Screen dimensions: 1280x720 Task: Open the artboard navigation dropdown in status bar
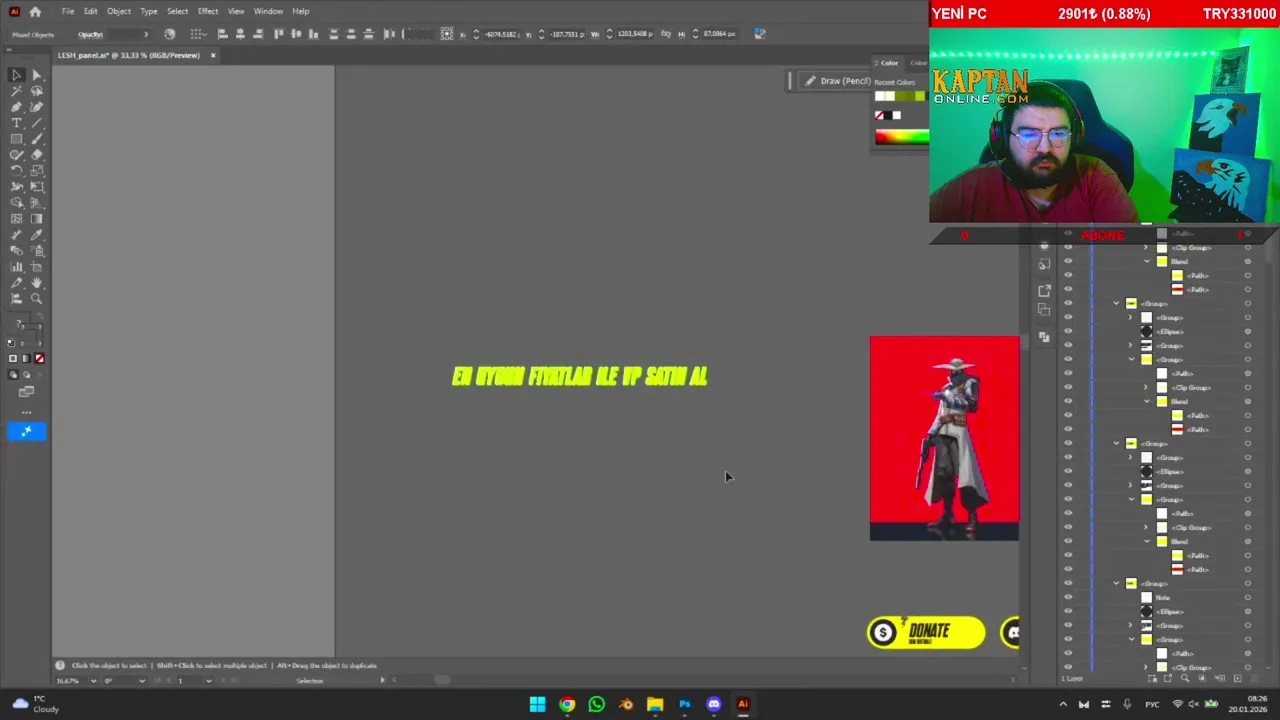(208, 681)
